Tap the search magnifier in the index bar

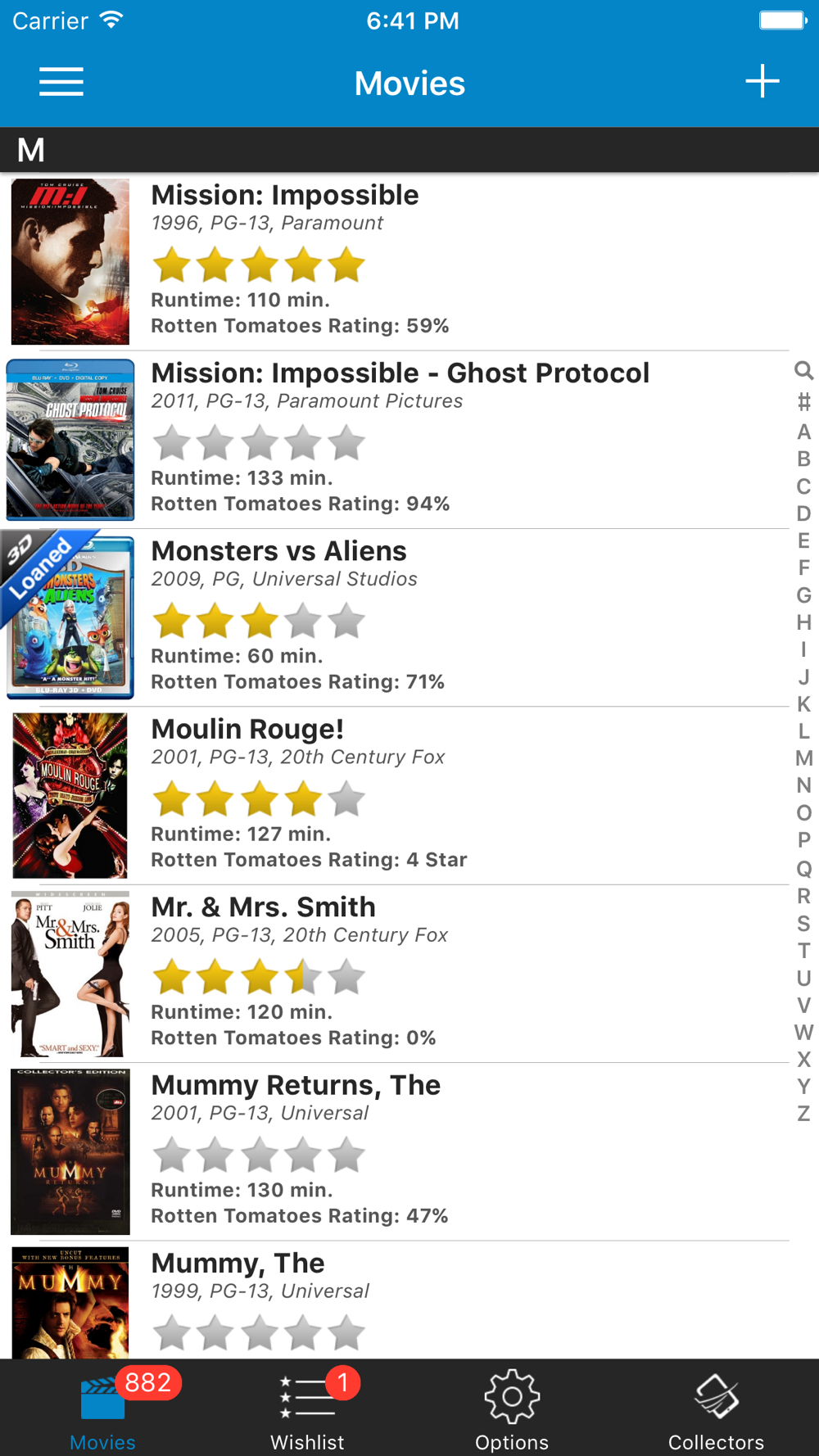click(x=803, y=371)
